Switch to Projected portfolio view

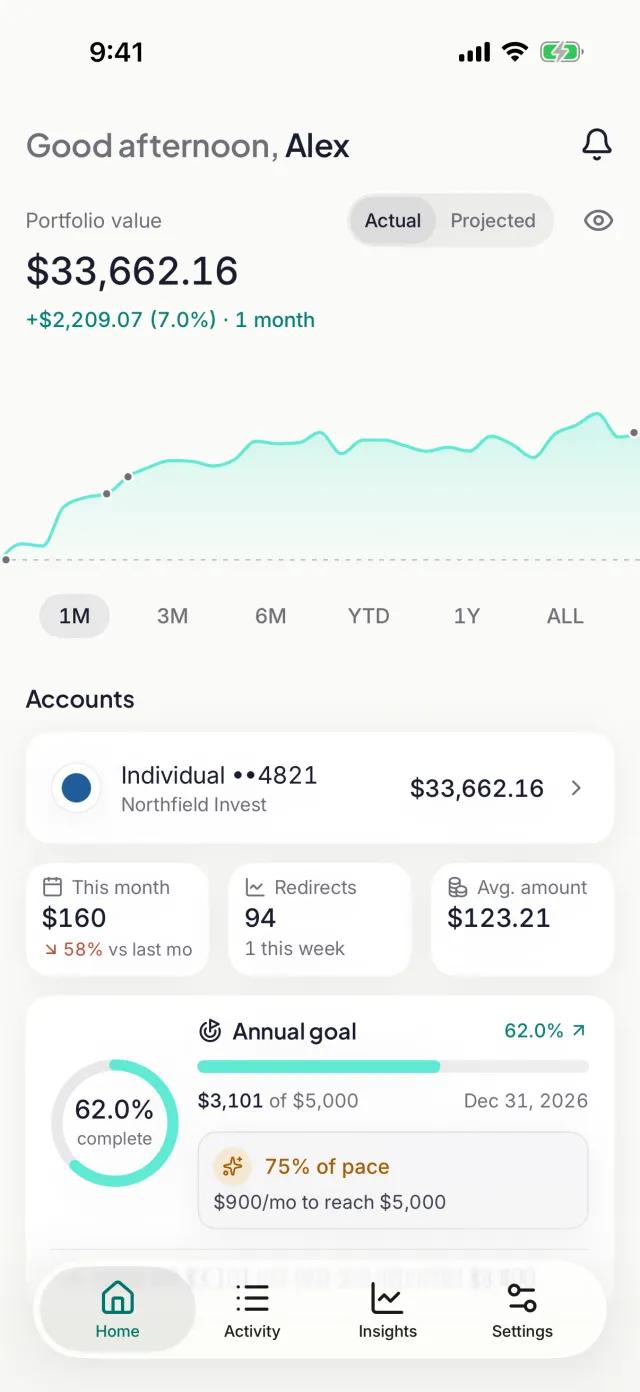tap(493, 221)
